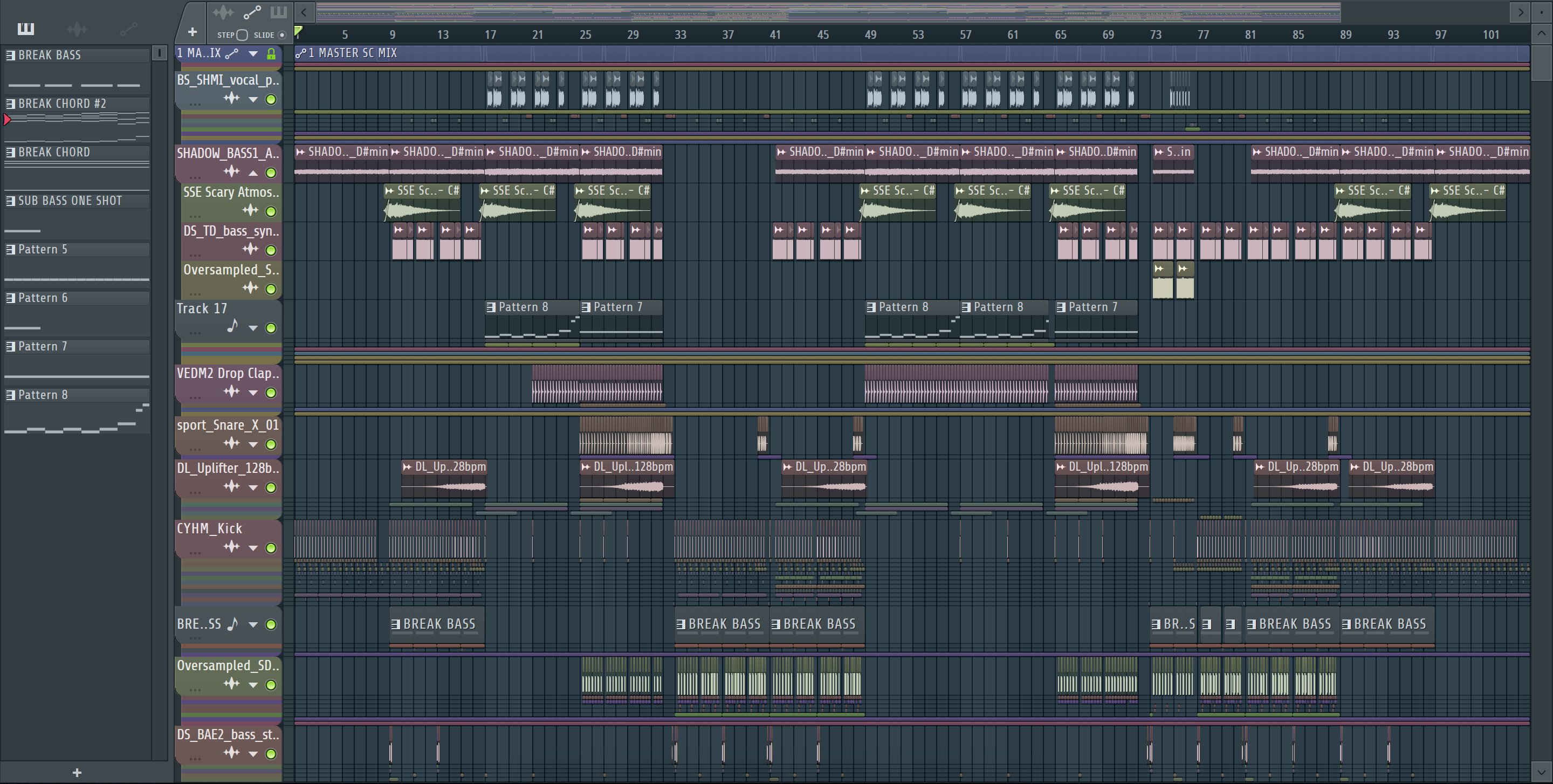
Task: Add a new pattern at picker bottom
Action: (x=77, y=773)
